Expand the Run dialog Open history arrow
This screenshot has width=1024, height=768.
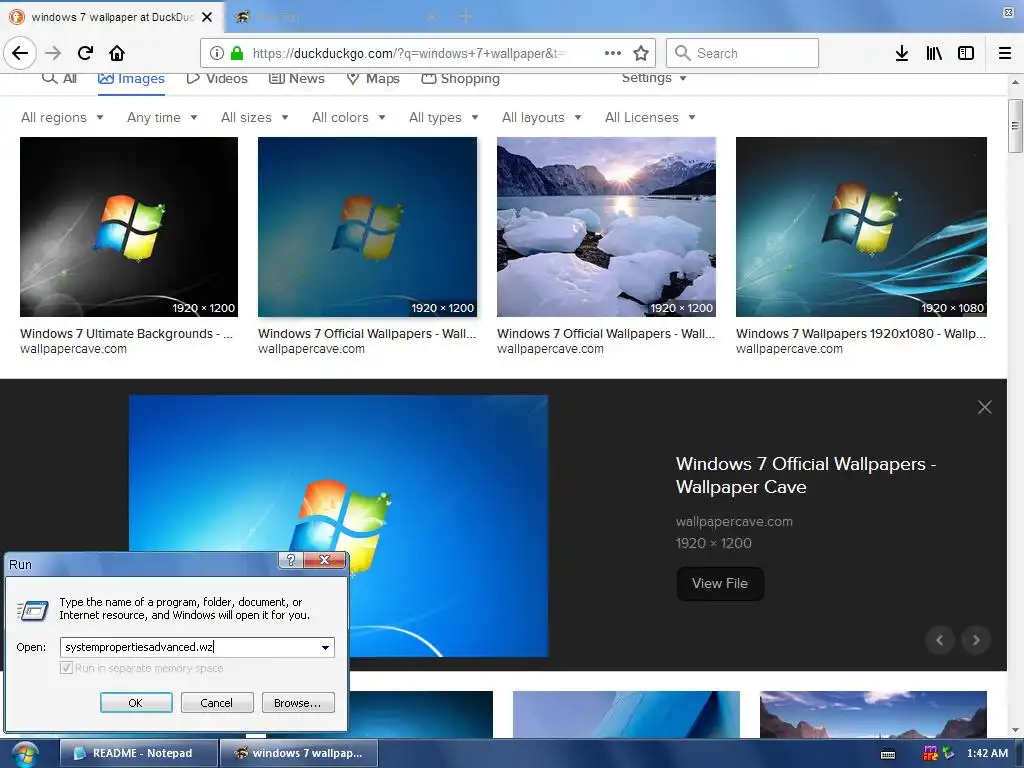click(x=325, y=647)
